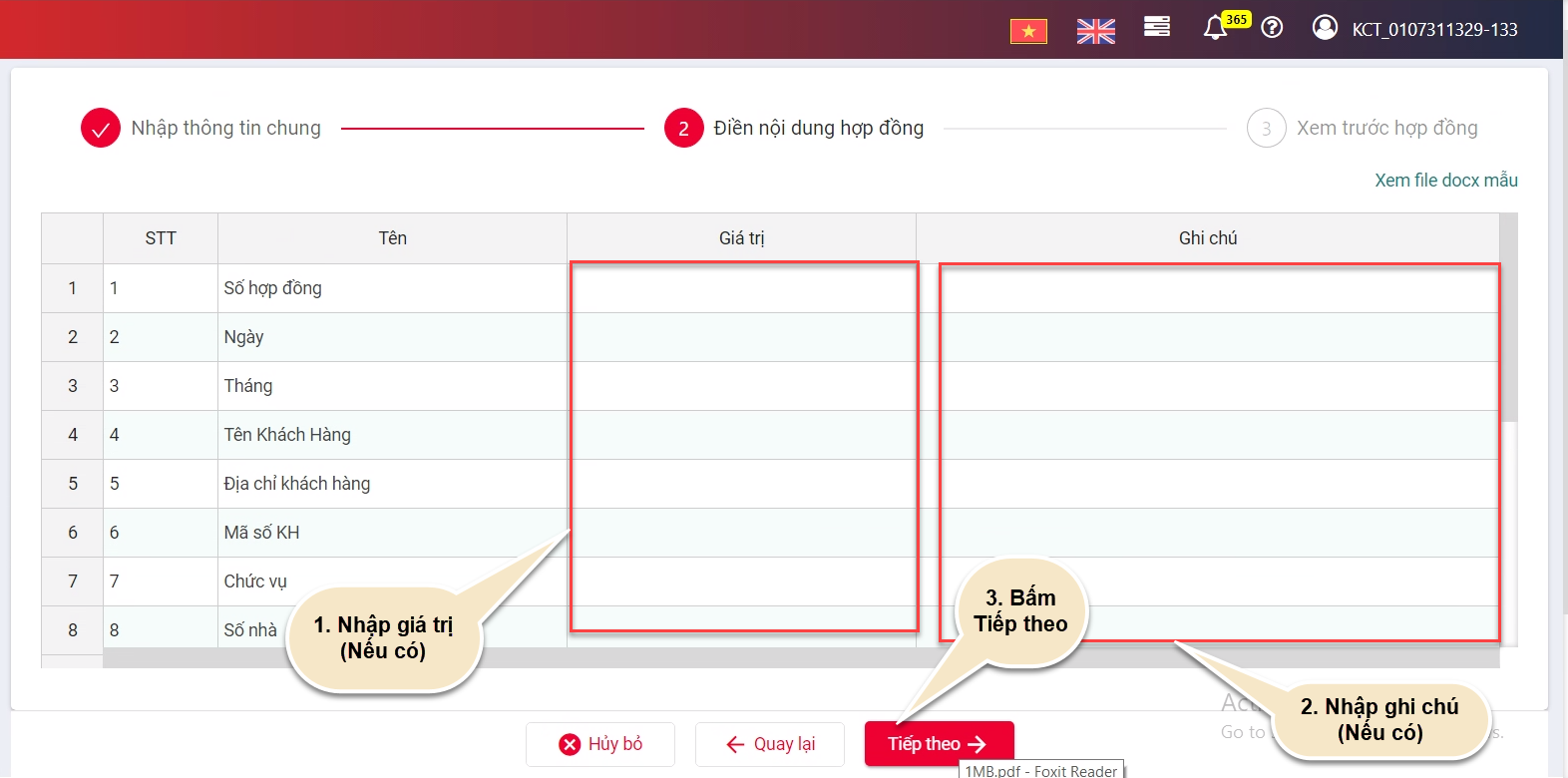Click the 'Ghi chú' cell for the 'Ngày' row

click(x=1207, y=337)
